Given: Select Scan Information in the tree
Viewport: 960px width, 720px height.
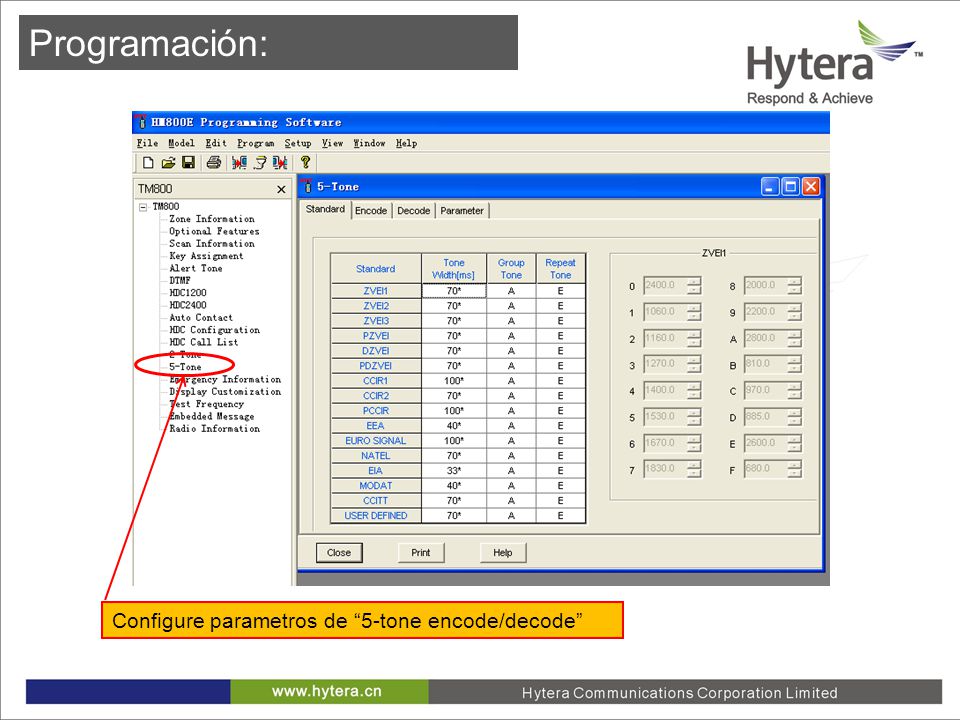Looking at the screenshot, I should (212, 244).
